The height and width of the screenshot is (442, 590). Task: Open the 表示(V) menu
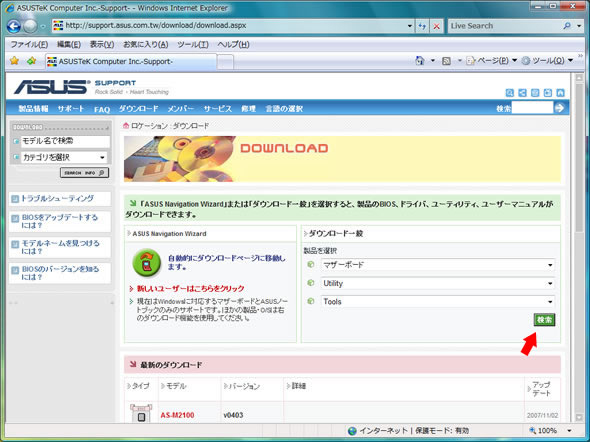click(102, 44)
